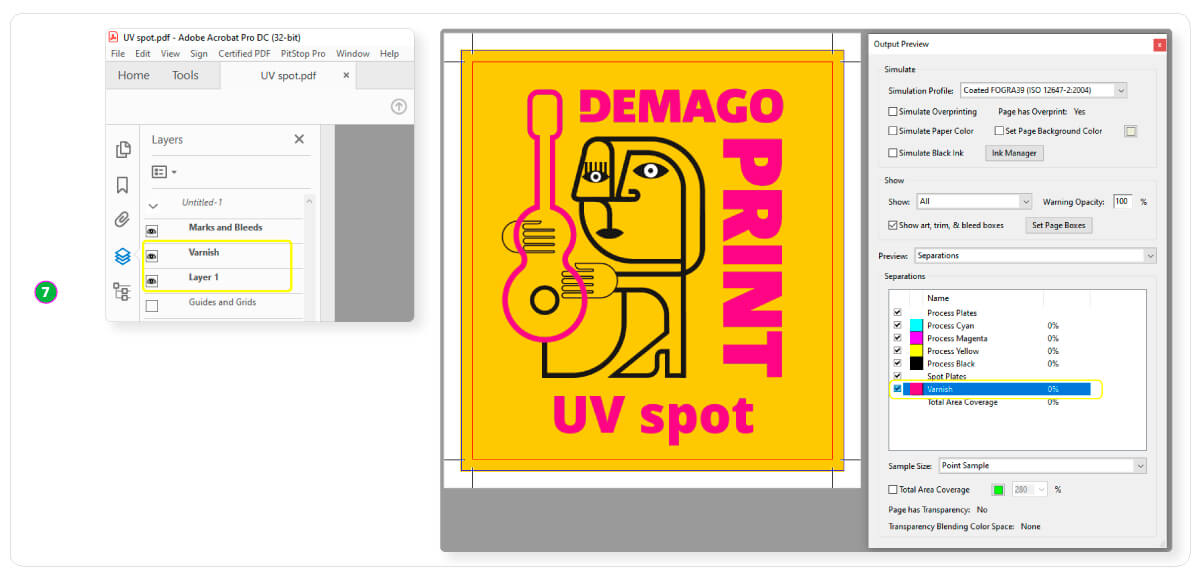Image resolution: width=1200 pixels, height=583 pixels.
Task: Open the Model Tree sidebar icon
Action: click(122, 291)
